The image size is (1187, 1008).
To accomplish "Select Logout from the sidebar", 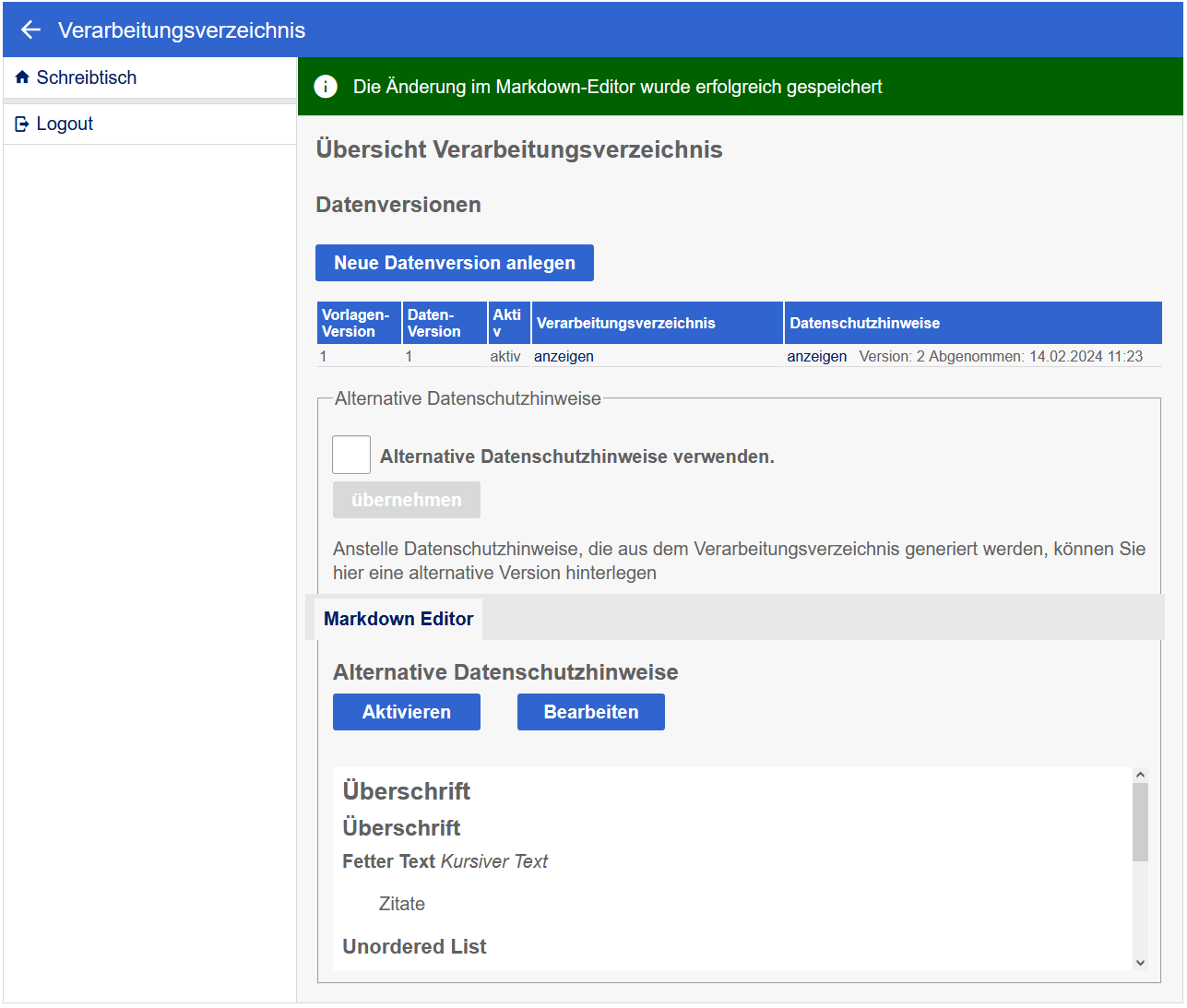I will point(65,124).
